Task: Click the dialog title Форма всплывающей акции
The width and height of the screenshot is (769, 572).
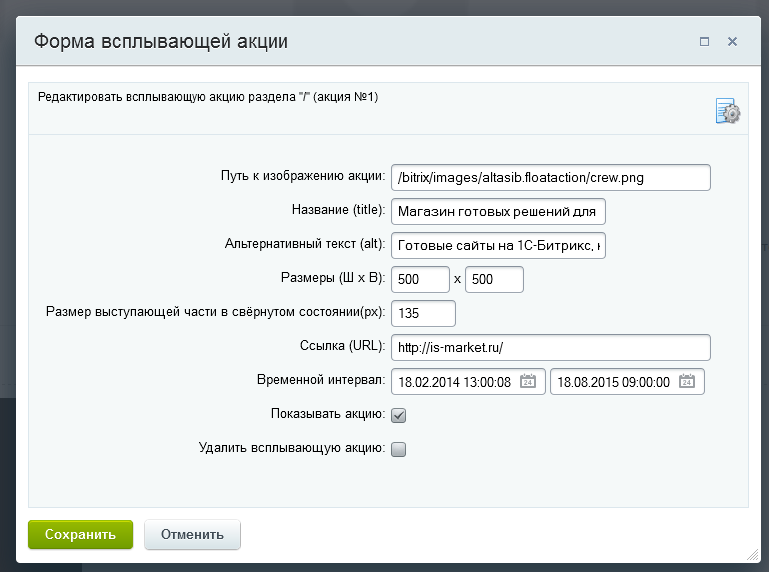Action: coord(161,41)
